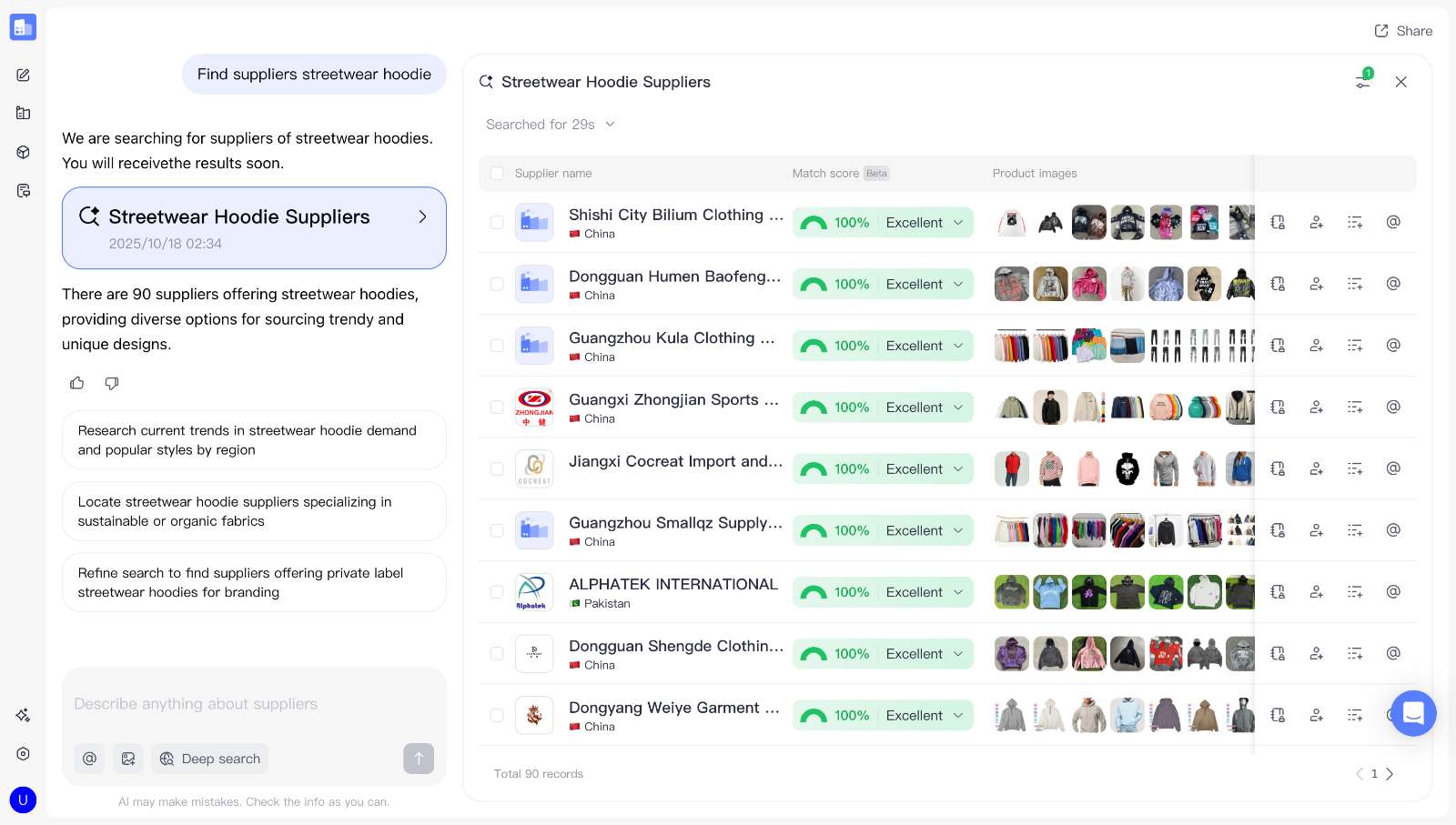
Task: Tick the ALPHATEK INTERNATIONAL row checkbox
Action: 497,592
